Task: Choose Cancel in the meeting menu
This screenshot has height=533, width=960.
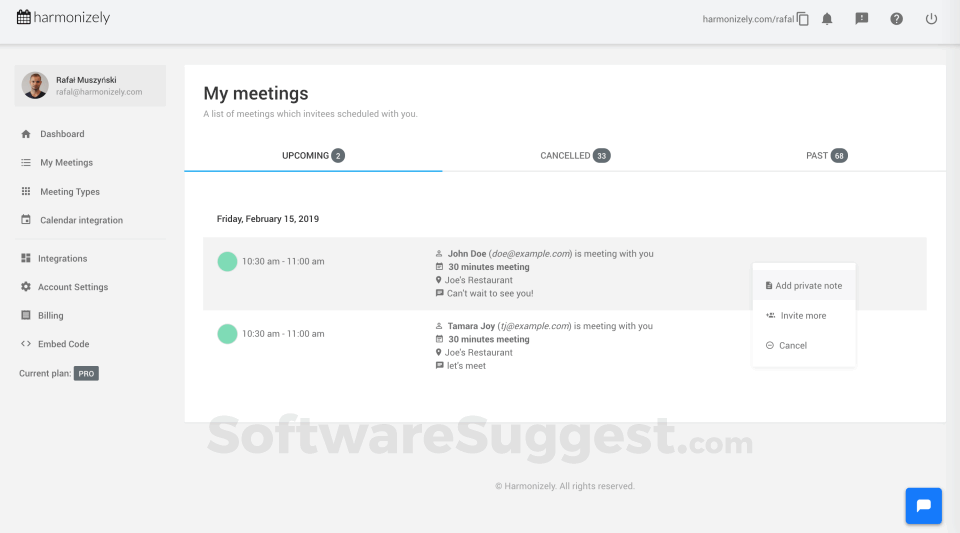Action: coord(792,346)
